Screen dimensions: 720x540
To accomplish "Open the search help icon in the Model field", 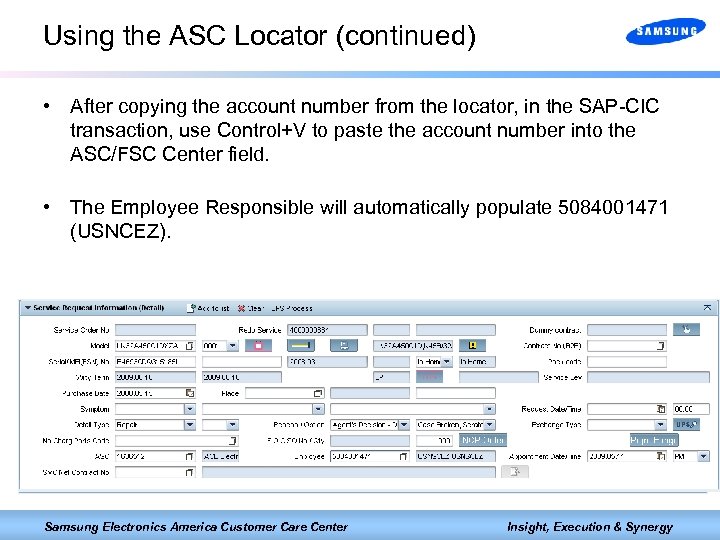I will tap(189, 345).
